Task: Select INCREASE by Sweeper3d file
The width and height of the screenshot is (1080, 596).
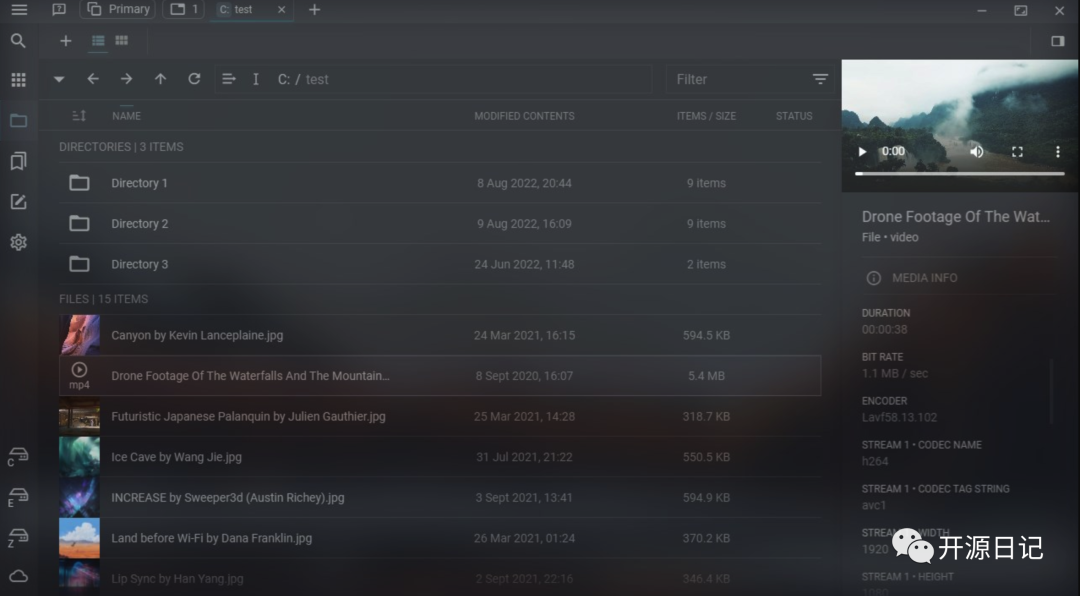Action: (440, 497)
